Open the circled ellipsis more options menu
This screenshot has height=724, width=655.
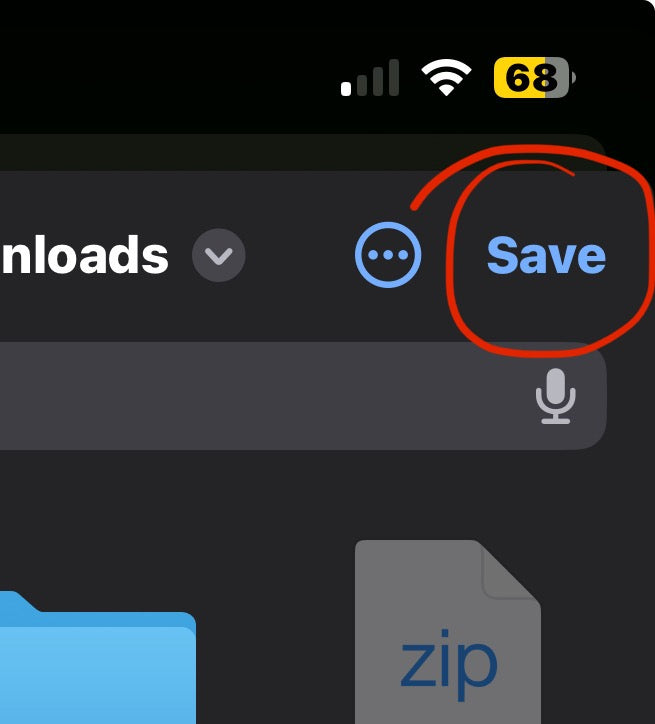point(388,255)
